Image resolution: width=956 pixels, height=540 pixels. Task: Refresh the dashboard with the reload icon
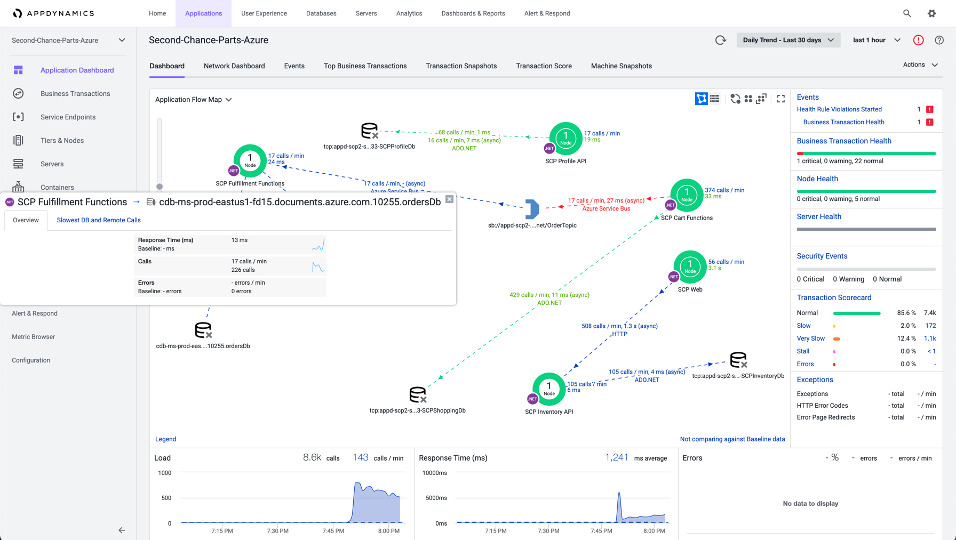pyautogui.click(x=720, y=40)
